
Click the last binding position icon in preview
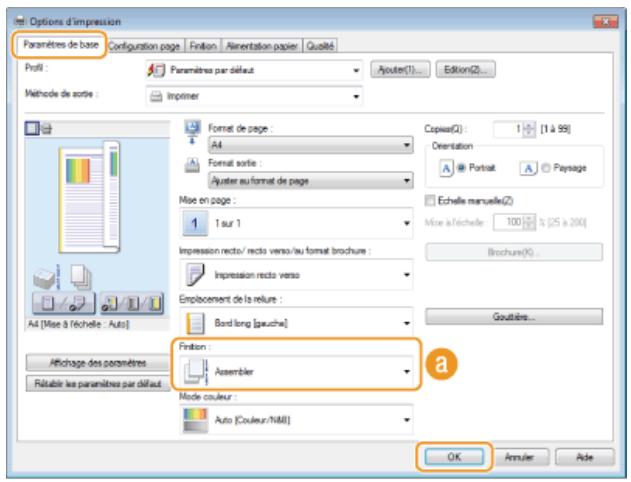pos(155,303)
